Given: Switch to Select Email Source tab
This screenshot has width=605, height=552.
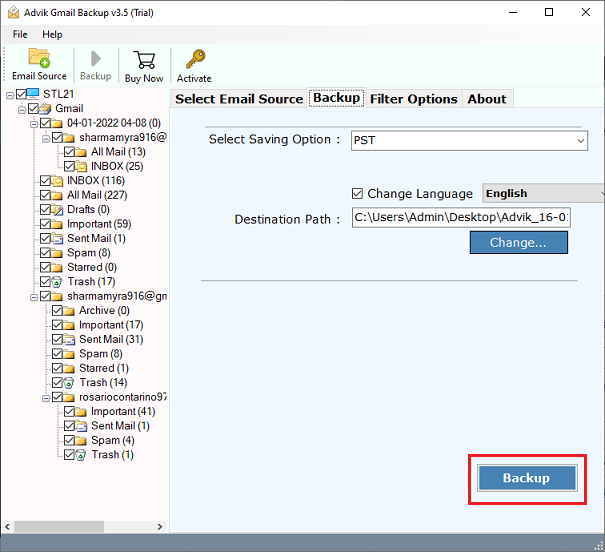Looking at the screenshot, I should [x=239, y=99].
